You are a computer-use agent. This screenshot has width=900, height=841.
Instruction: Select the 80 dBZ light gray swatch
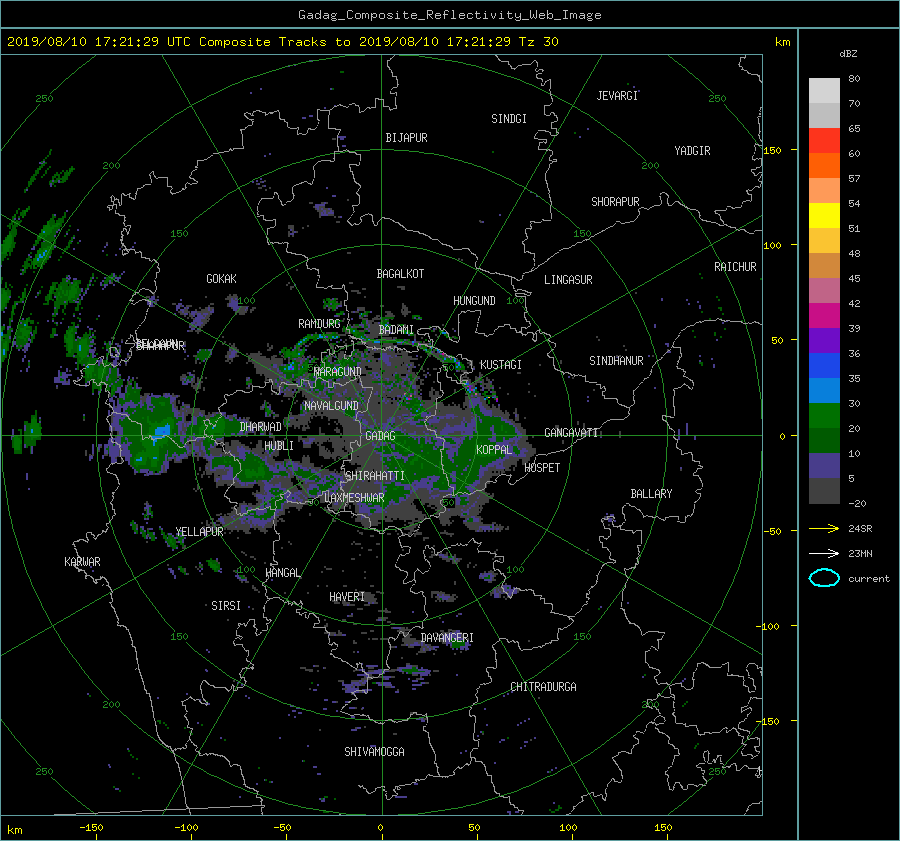click(x=824, y=90)
